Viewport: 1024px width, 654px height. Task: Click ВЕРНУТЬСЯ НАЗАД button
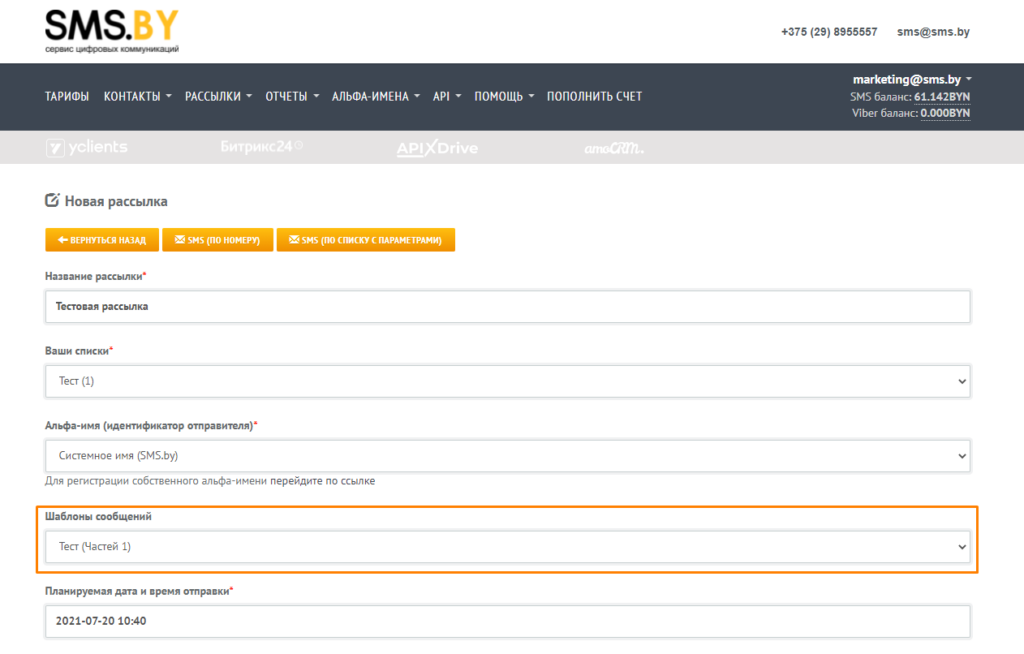pos(102,240)
